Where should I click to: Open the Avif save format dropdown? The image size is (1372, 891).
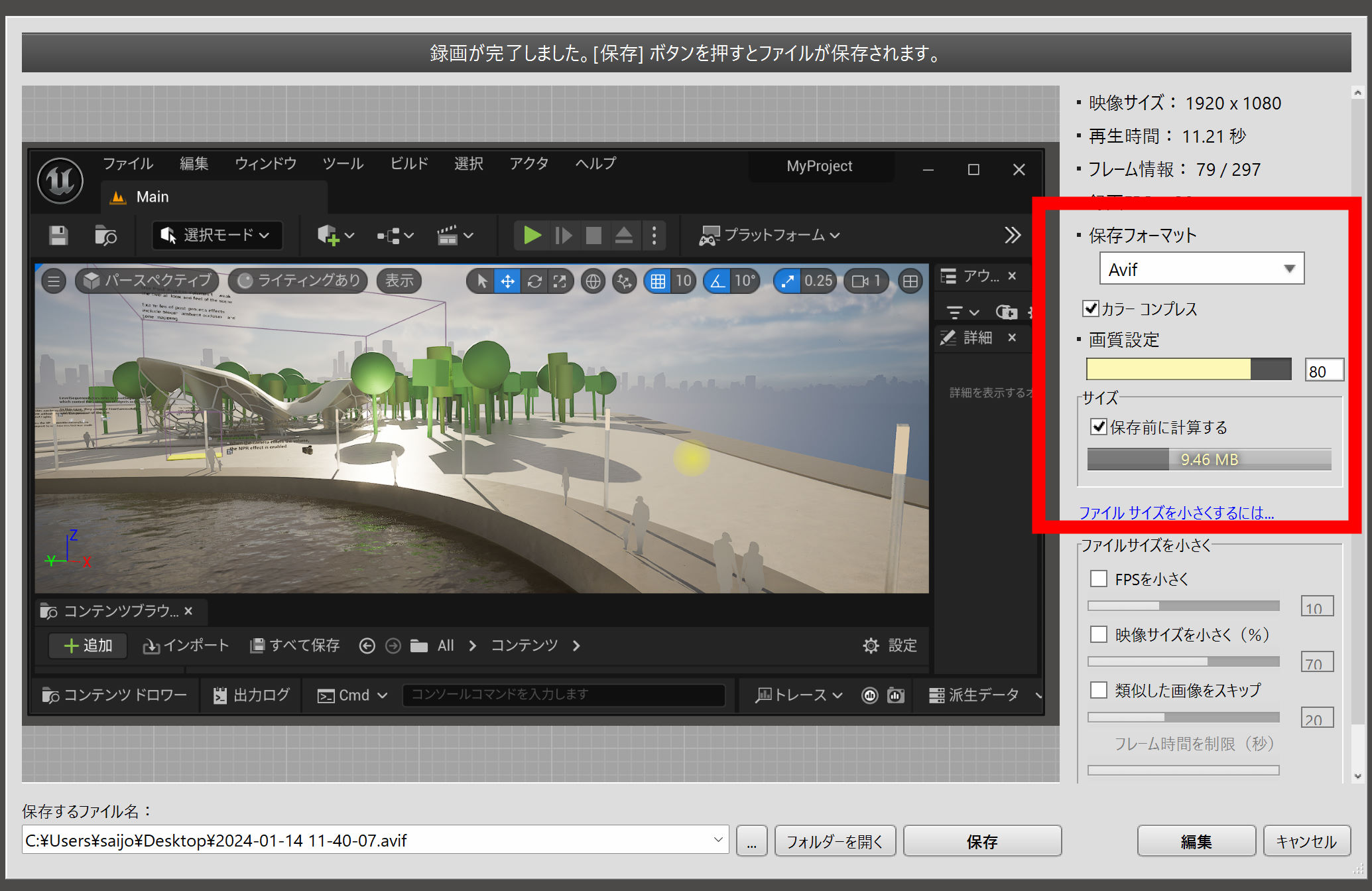pos(1202,269)
